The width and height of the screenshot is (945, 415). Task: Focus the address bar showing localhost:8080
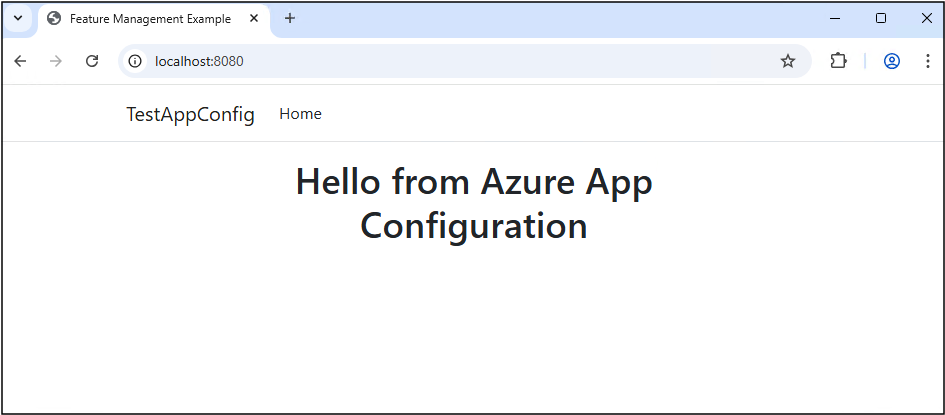click(450, 61)
